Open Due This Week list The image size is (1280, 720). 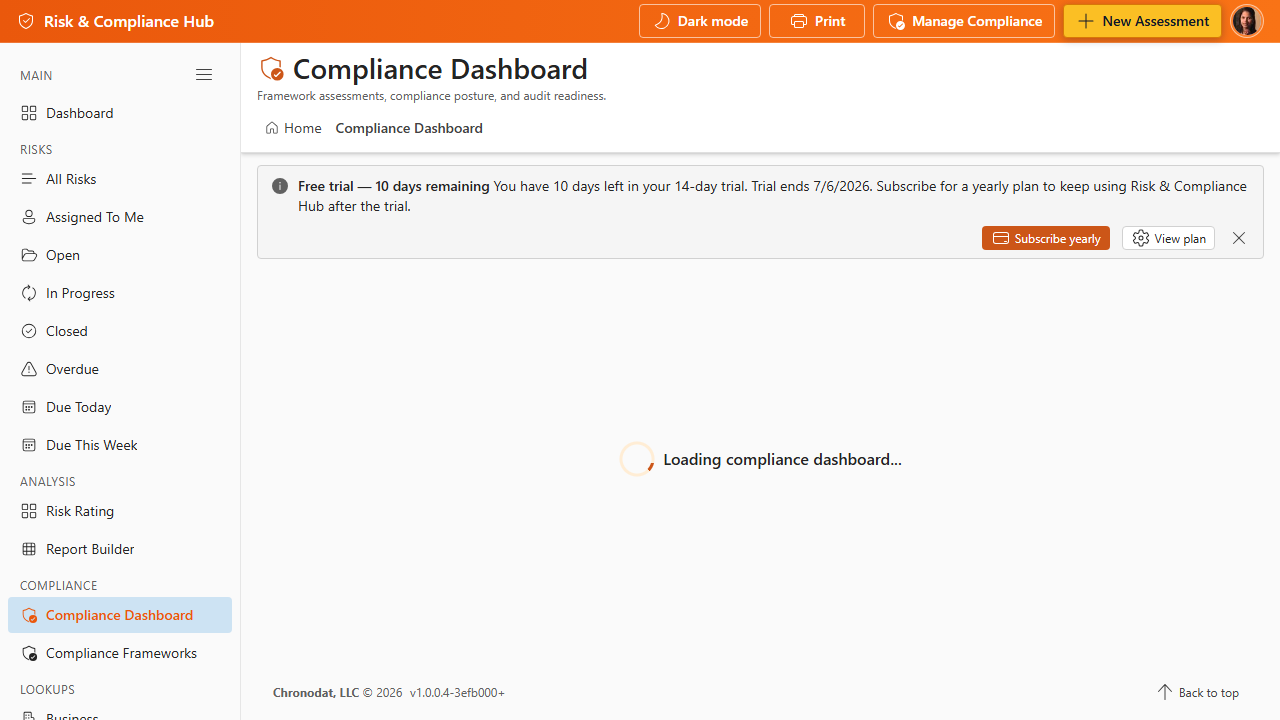point(120,445)
